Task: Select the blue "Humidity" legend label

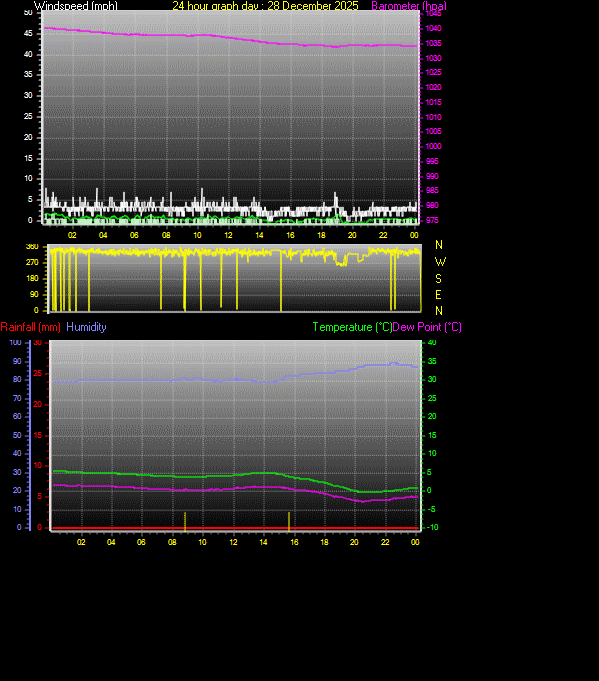Action: tap(86, 327)
